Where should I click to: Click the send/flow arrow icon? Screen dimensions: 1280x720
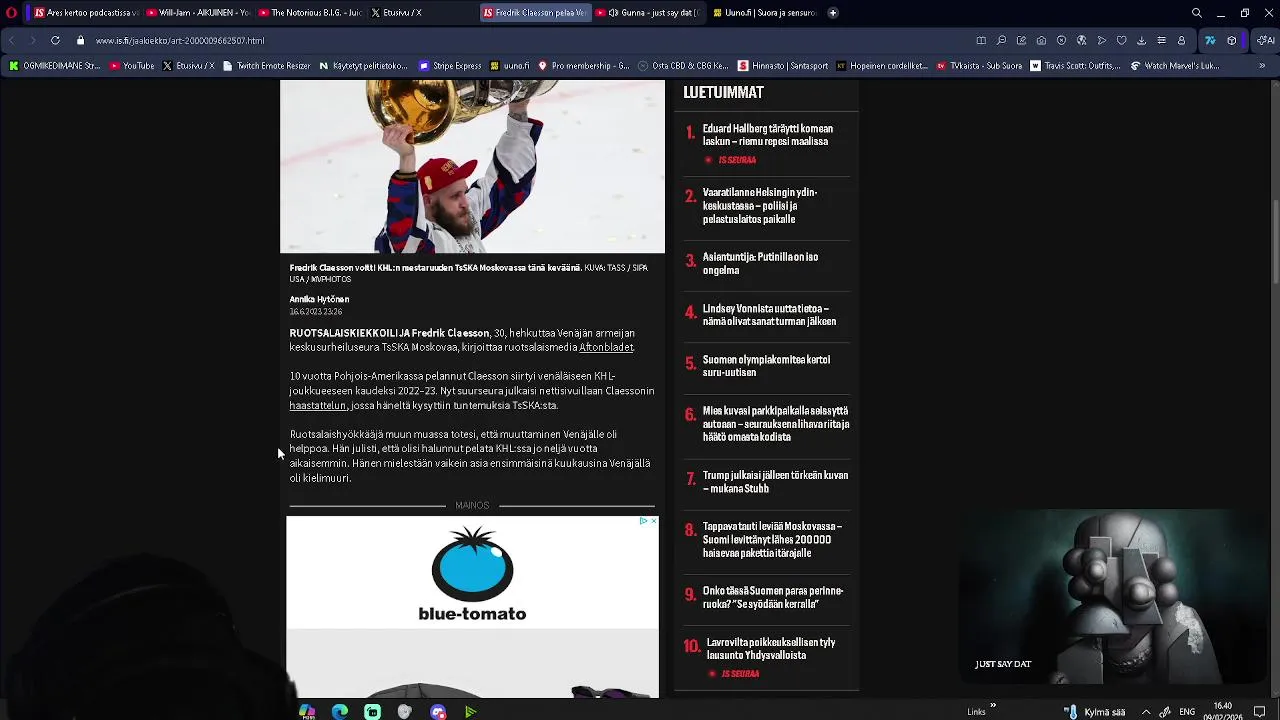[1101, 41]
